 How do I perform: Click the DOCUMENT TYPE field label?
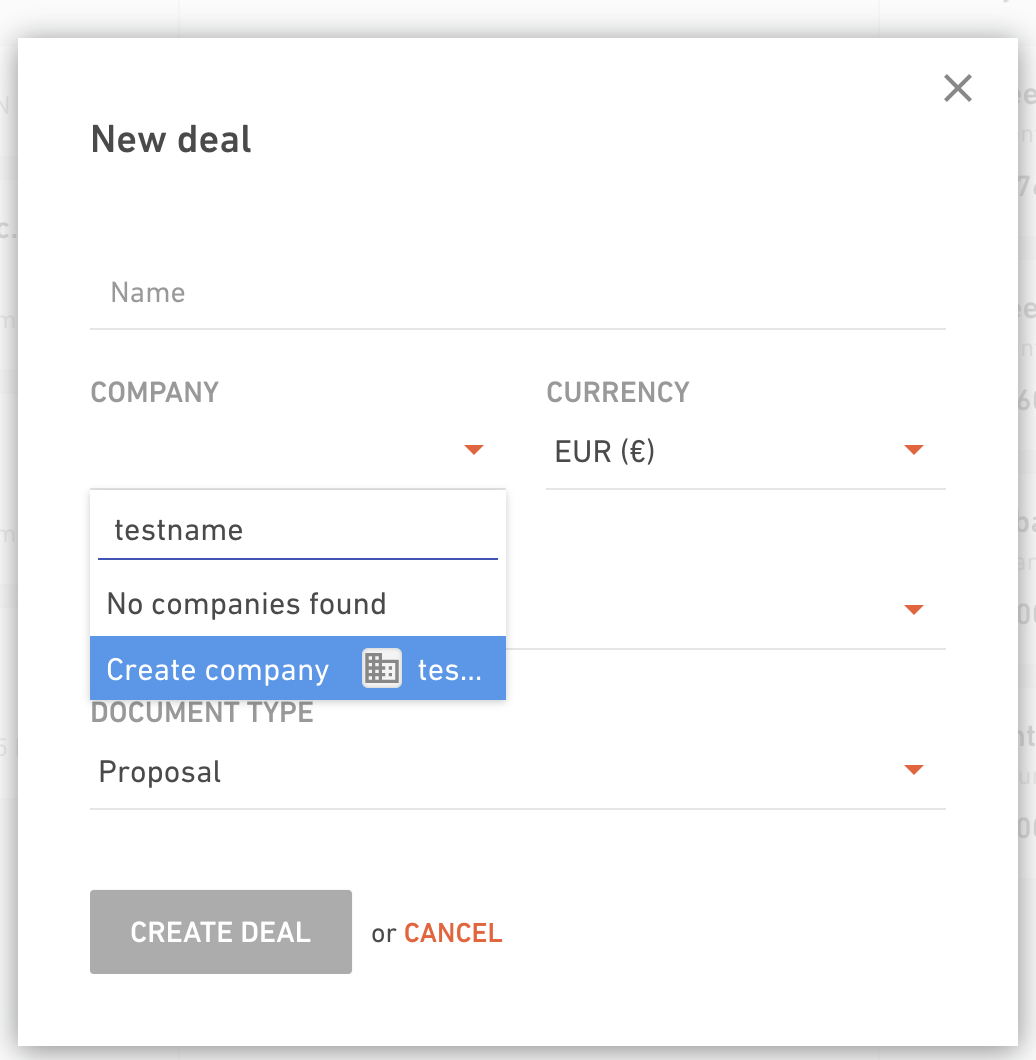click(x=202, y=713)
